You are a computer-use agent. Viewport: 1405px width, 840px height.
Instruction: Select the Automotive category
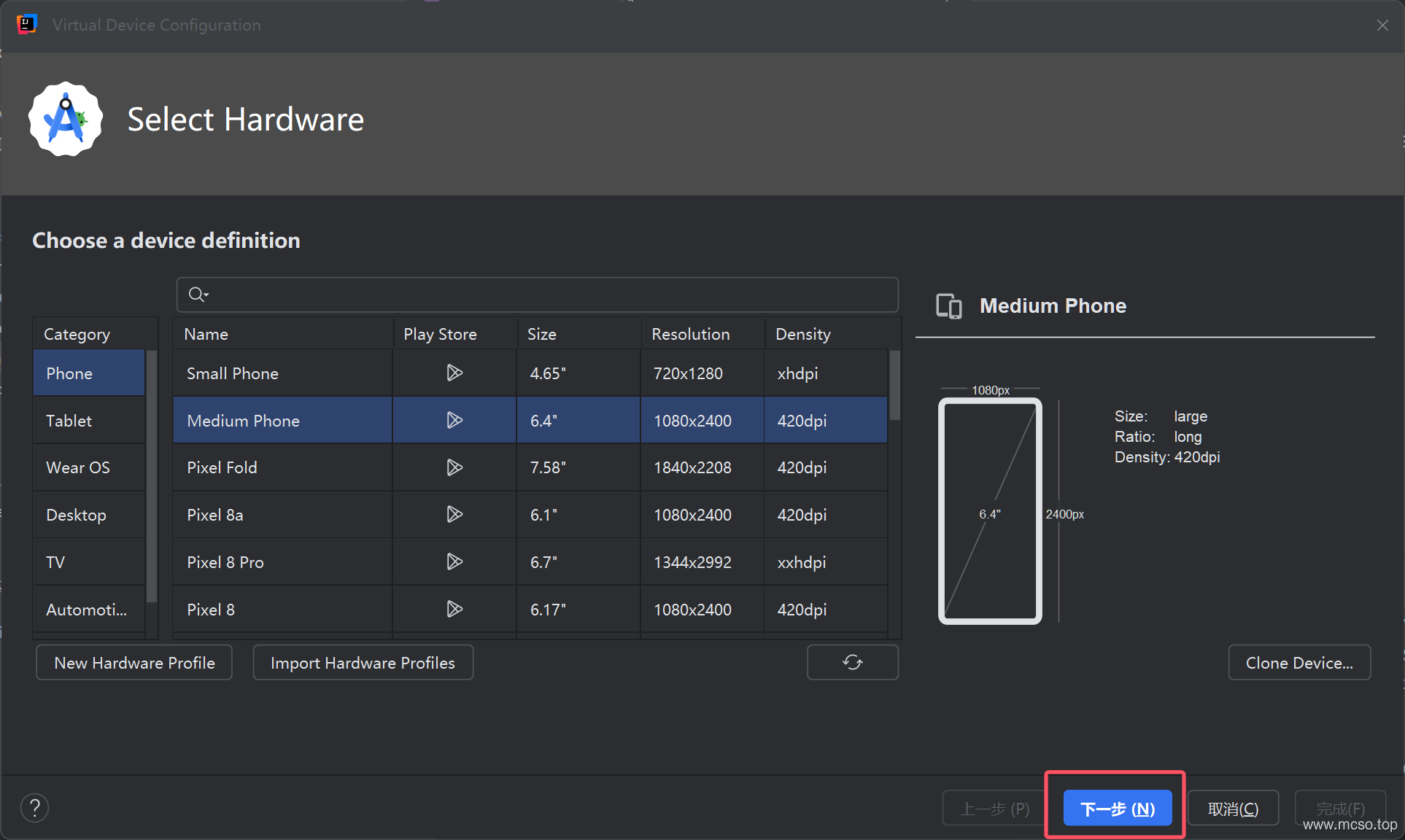89,610
